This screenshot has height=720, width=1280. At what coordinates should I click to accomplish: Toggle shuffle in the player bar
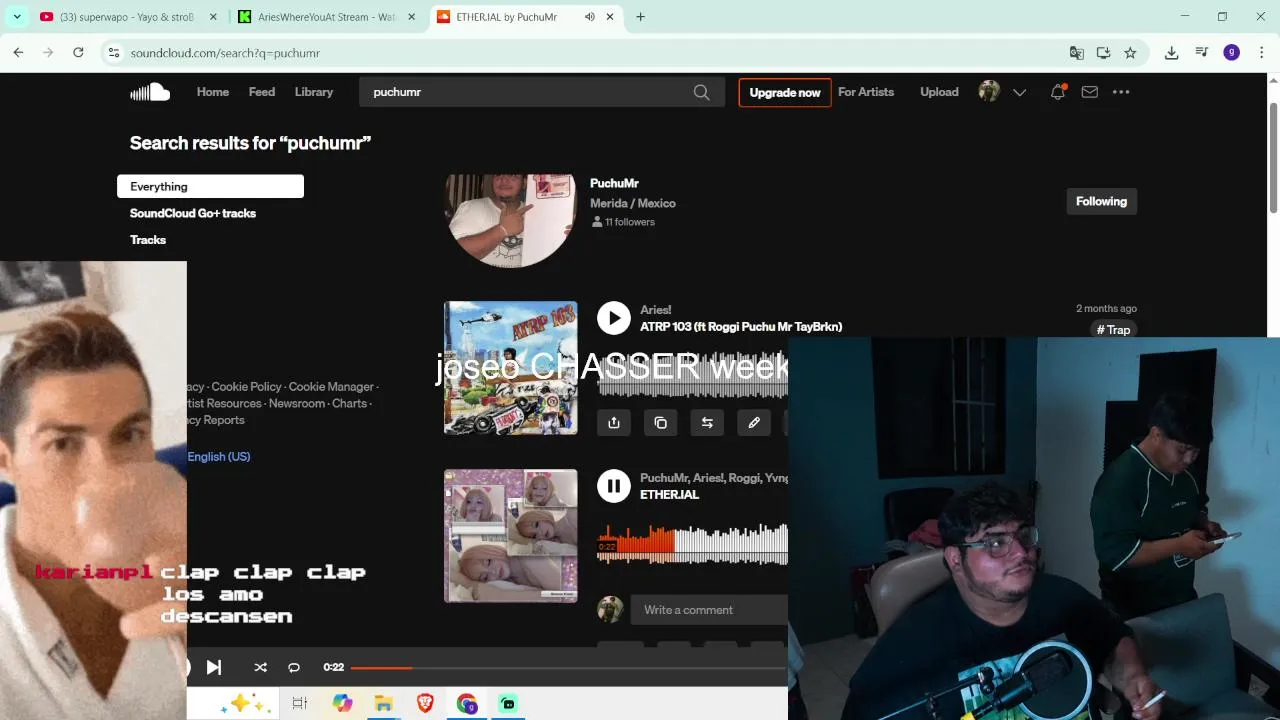coord(260,667)
